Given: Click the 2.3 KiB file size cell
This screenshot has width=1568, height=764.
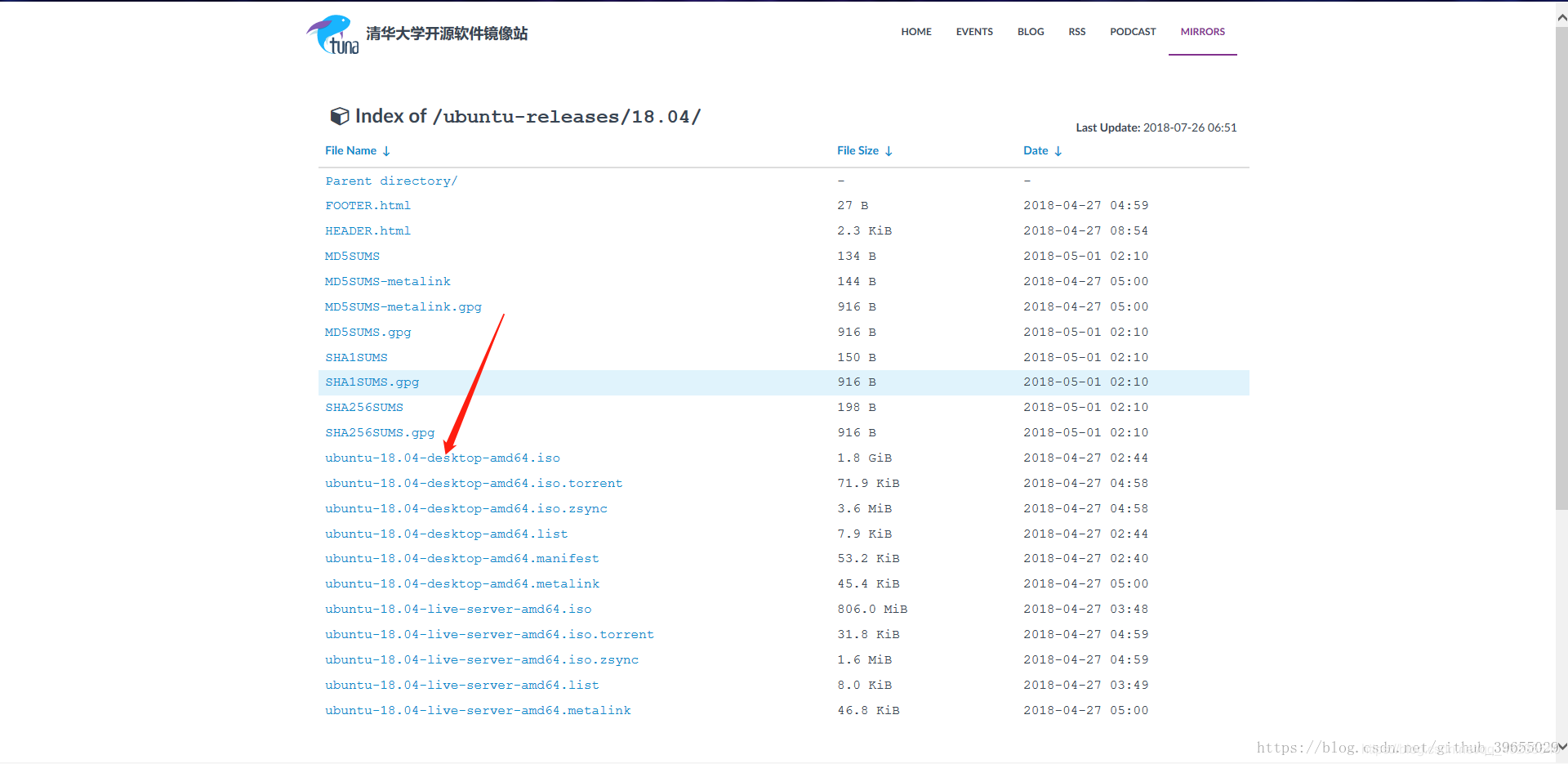Looking at the screenshot, I should click(865, 231).
